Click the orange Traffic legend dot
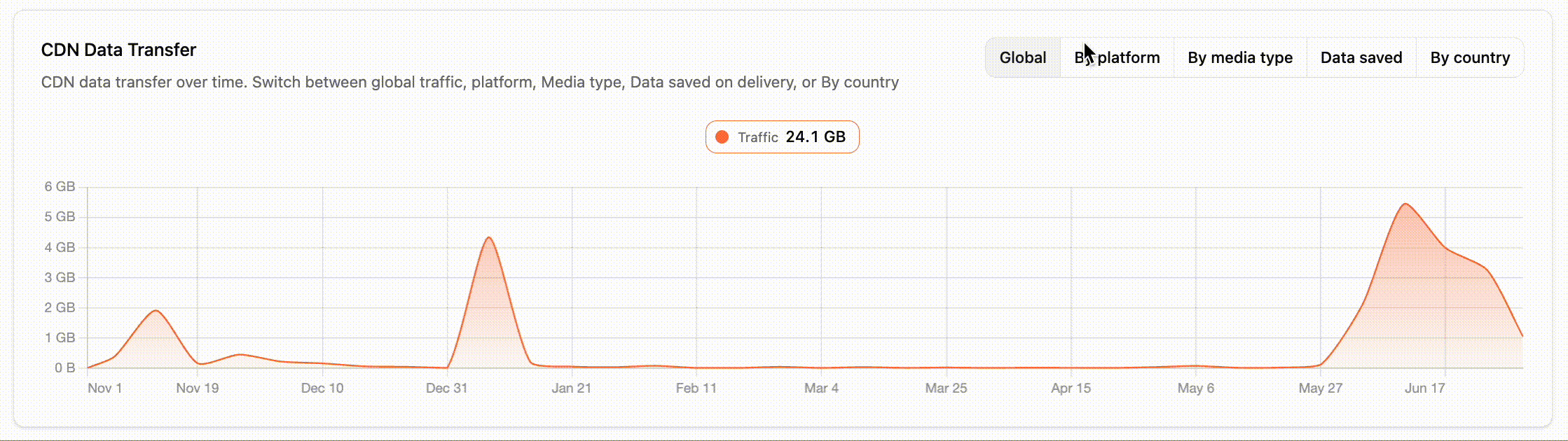The height and width of the screenshot is (441, 1568). (x=722, y=136)
